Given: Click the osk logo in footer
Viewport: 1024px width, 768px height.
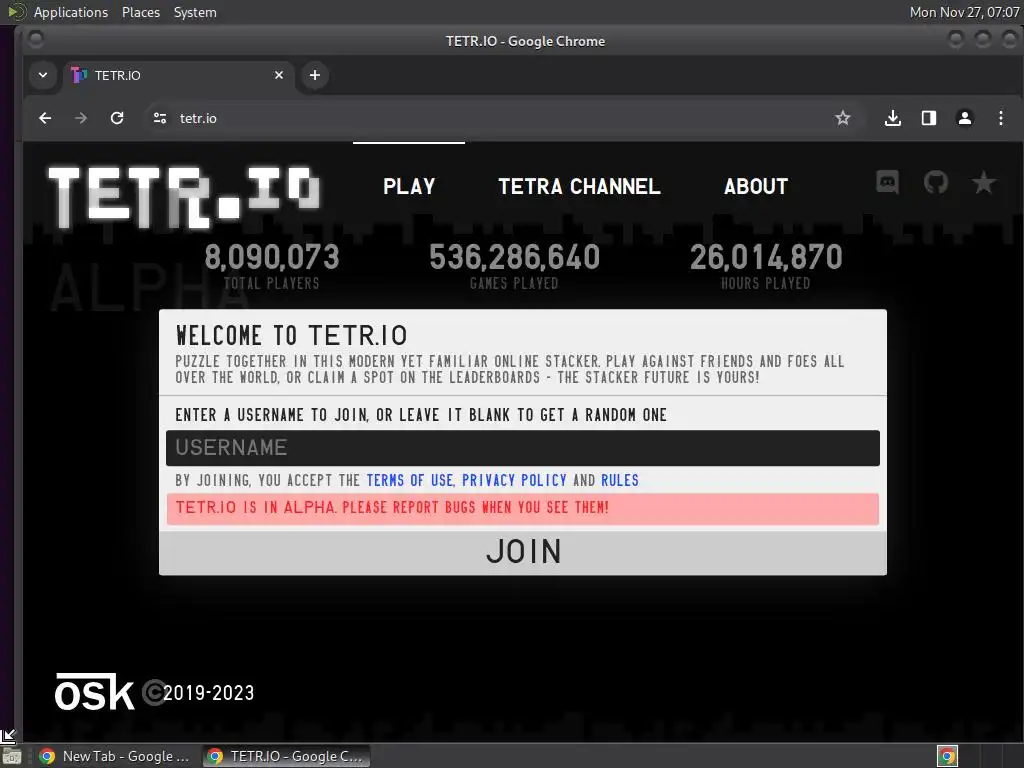Looking at the screenshot, I should [95, 692].
